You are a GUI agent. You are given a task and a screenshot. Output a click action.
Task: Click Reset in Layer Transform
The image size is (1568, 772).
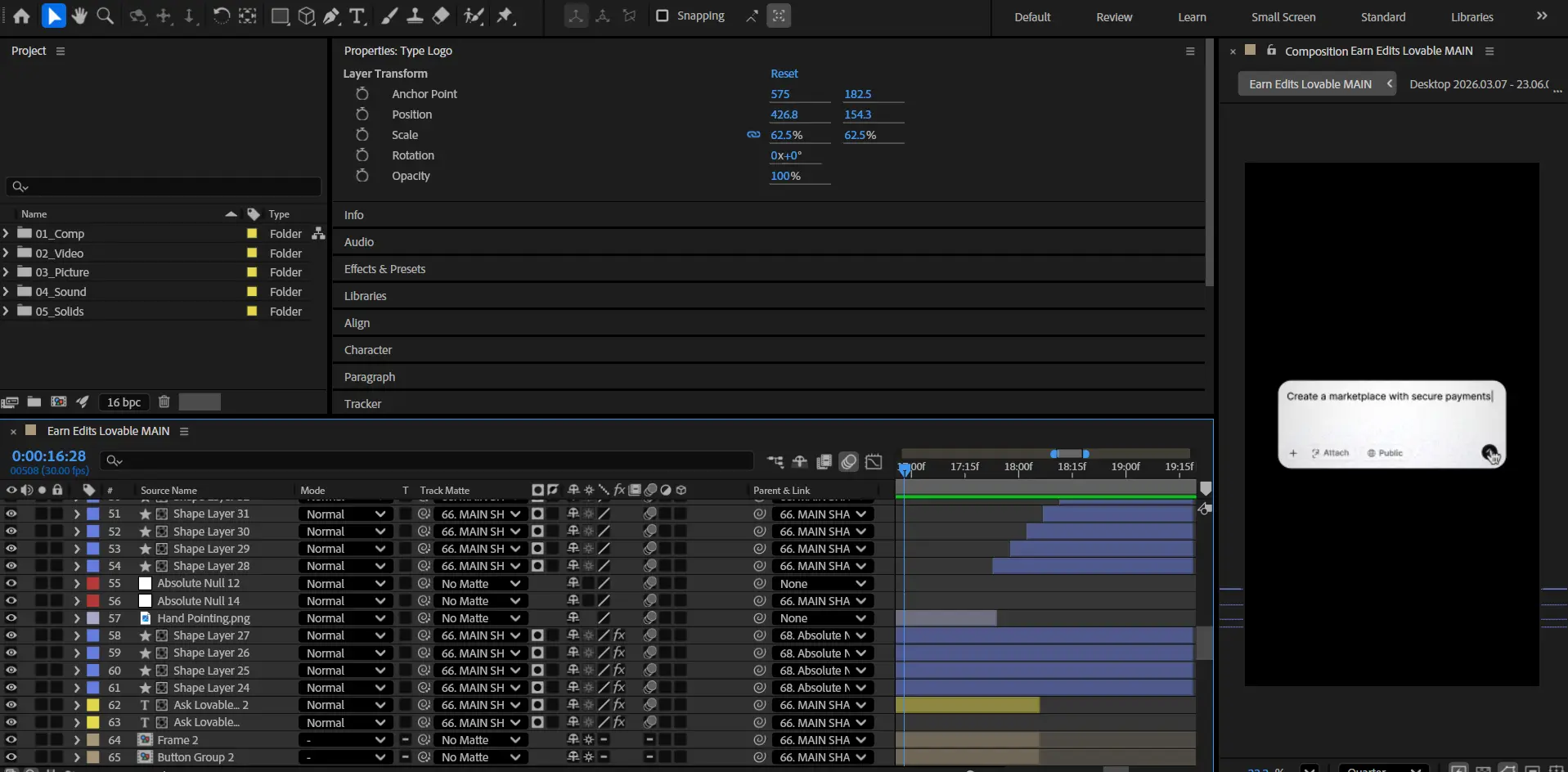784,74
